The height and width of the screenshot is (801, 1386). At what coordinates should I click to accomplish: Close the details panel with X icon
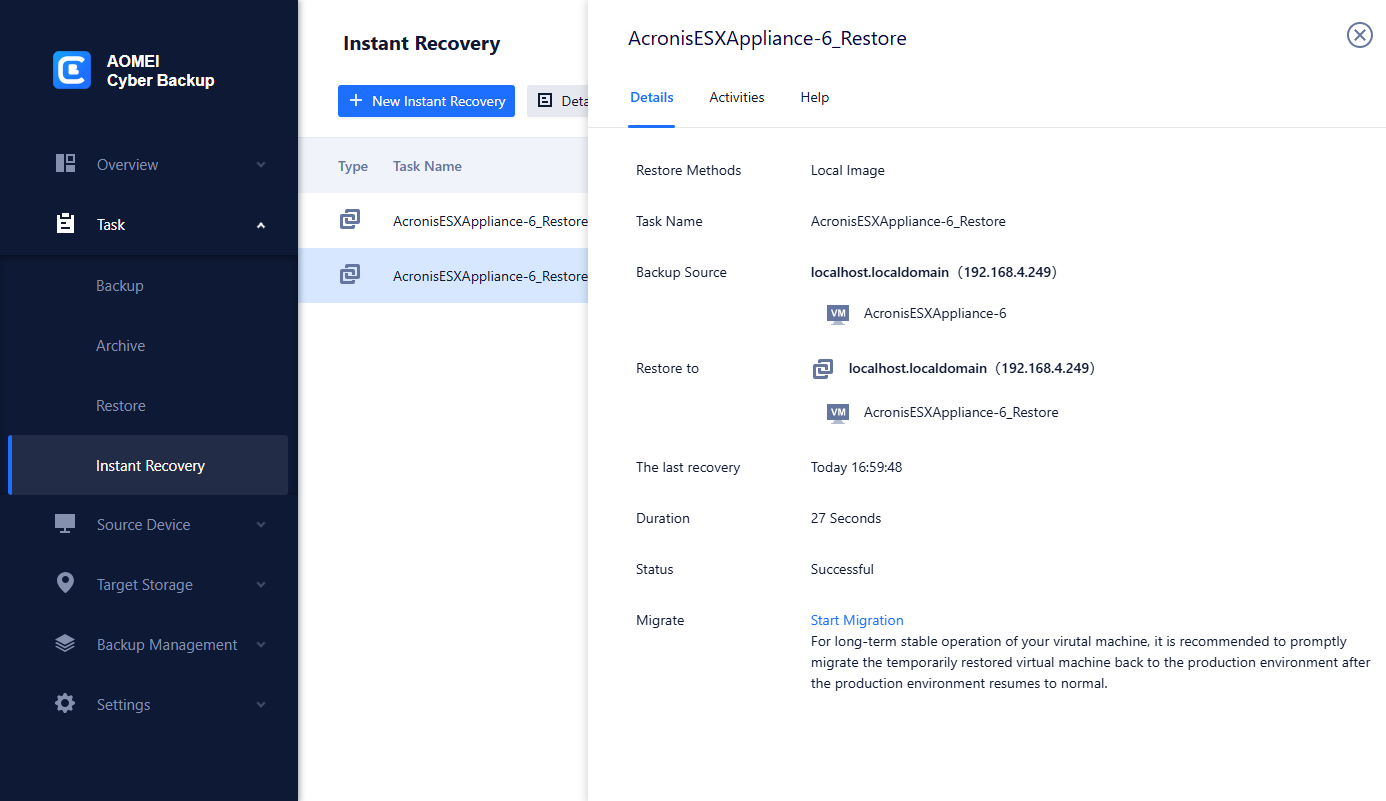pos(1359,36)
